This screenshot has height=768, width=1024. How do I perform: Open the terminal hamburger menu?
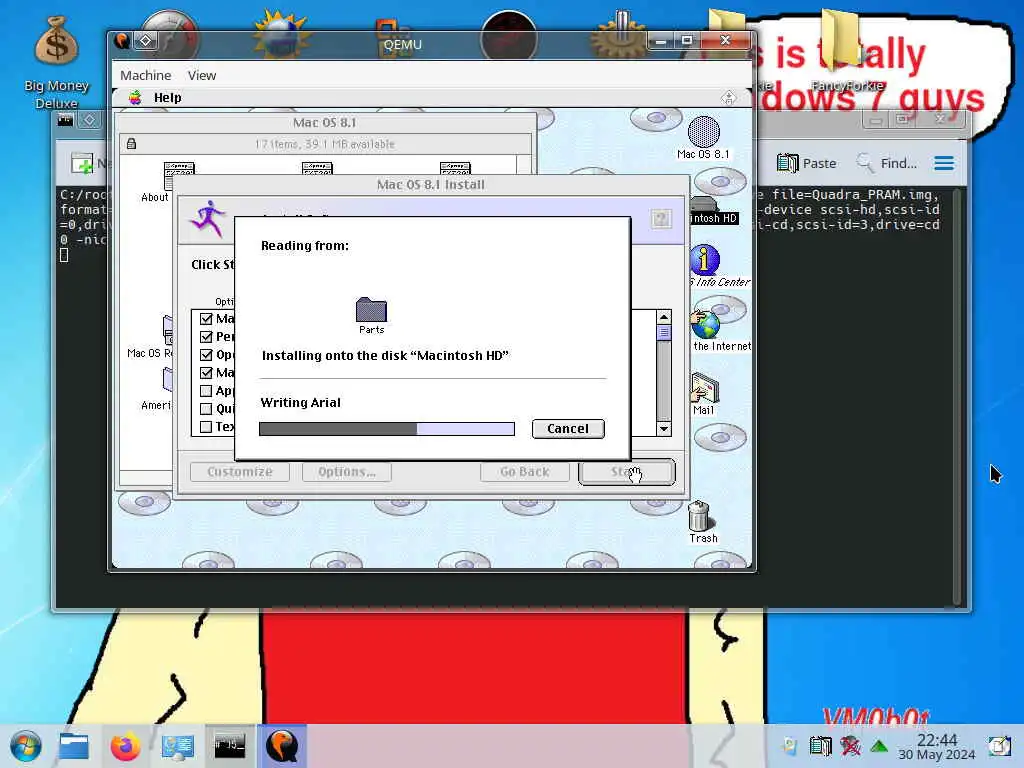[944, 163]
